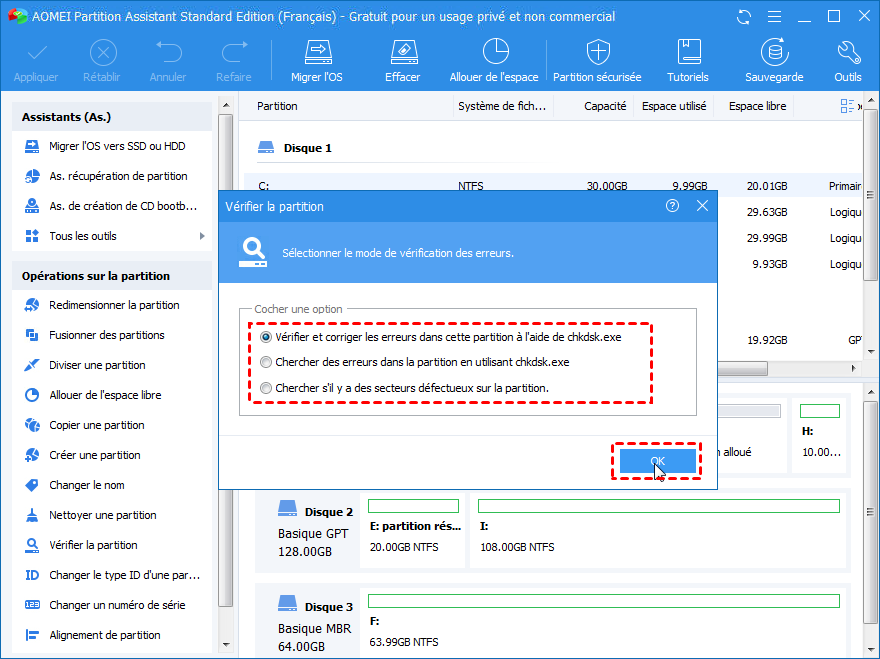
Task: Click the Appliquer toolbar icon
Action: point(36,61)
